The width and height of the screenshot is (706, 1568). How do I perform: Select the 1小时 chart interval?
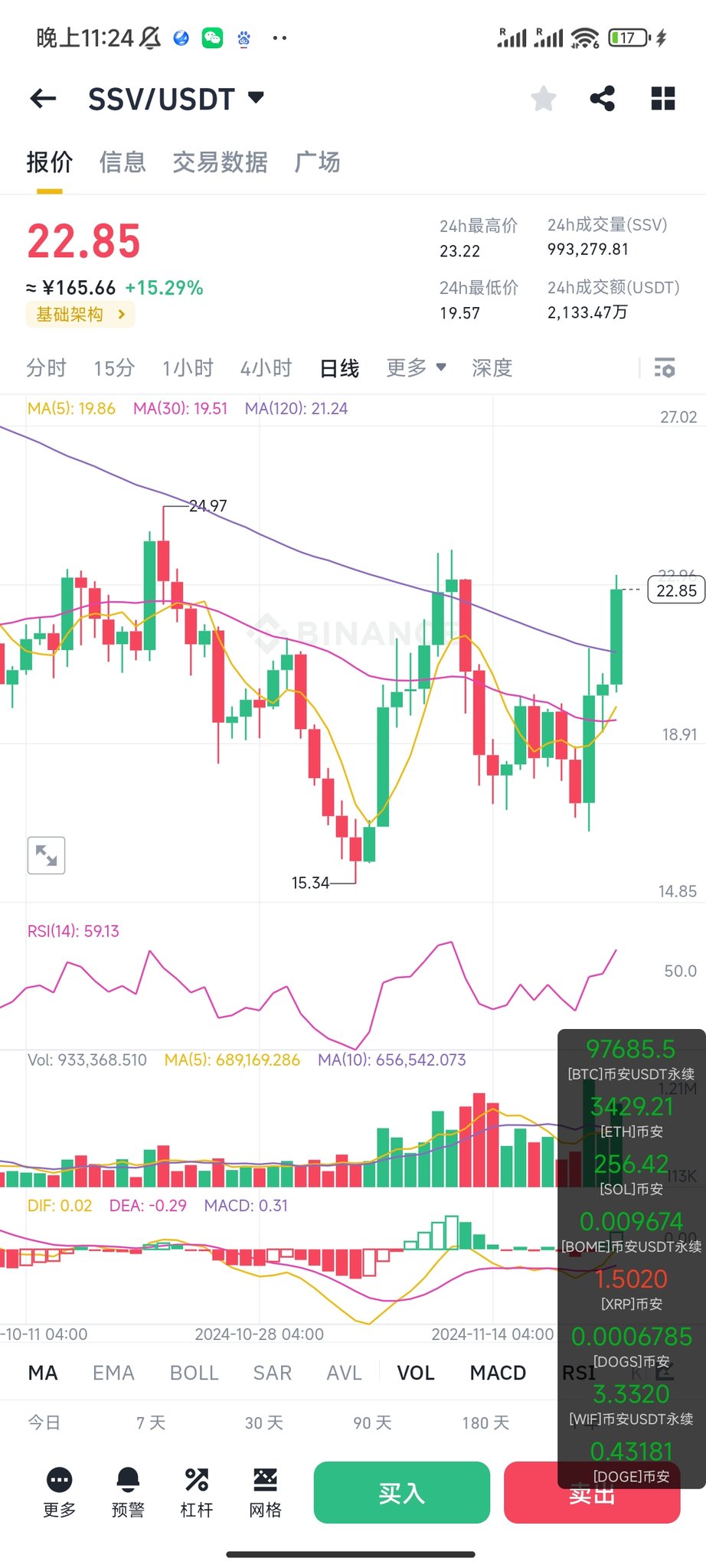(188, 368)
